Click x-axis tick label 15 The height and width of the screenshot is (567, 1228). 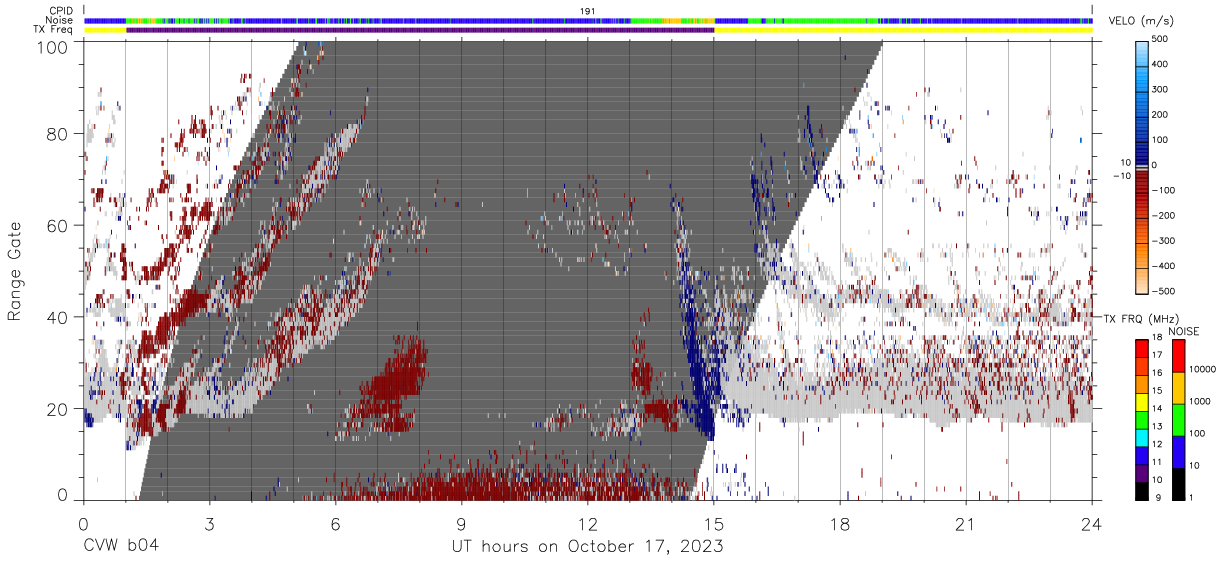point(714,523)
